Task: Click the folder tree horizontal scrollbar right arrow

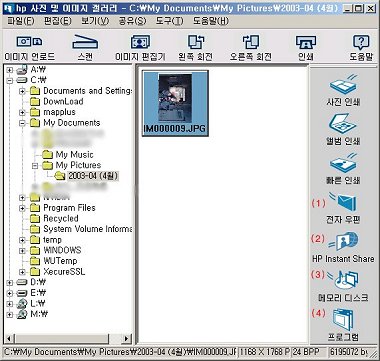Action: (126, 339)
